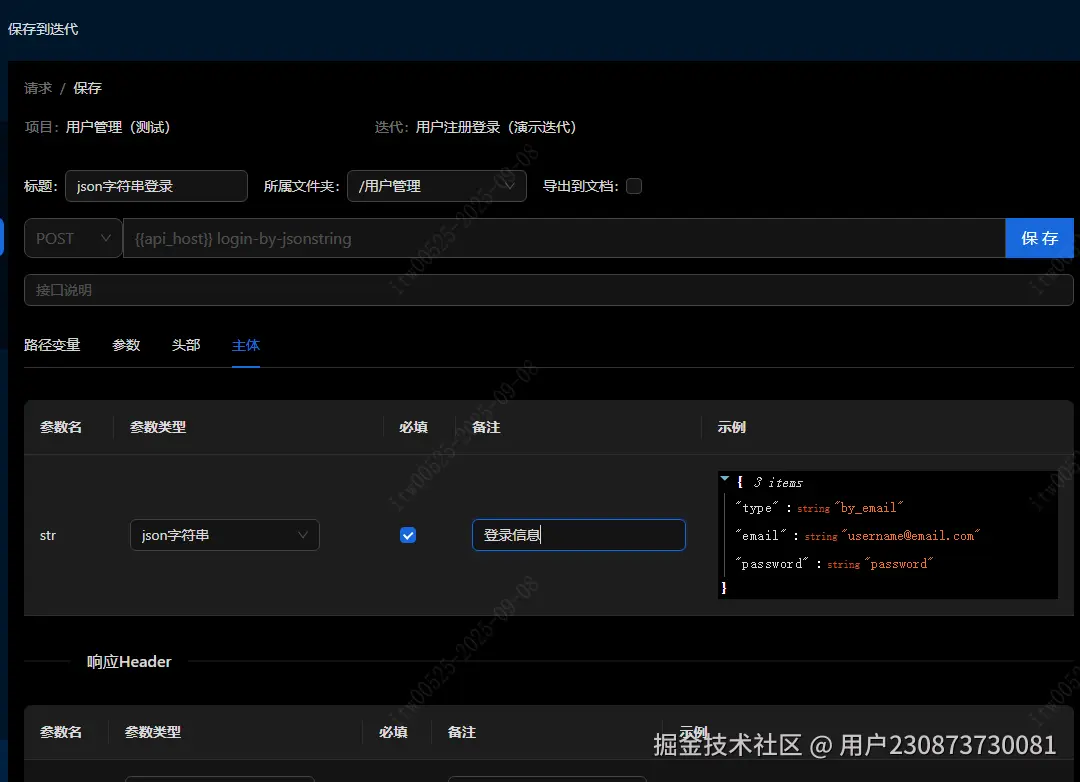Viewport: 1080px width, 782px height.
Task: Switch to the 路径变量 tab
Action: tap(52, 345)
